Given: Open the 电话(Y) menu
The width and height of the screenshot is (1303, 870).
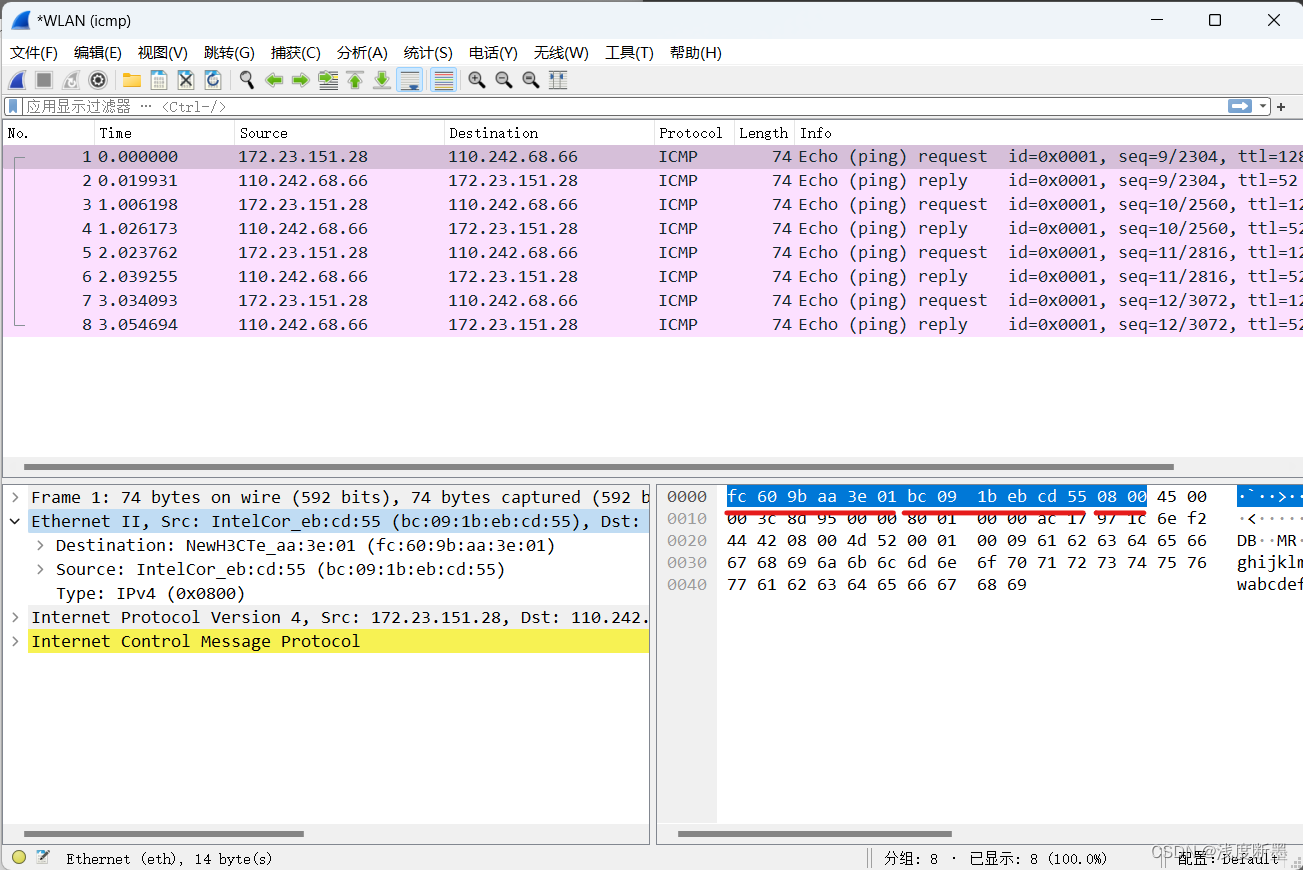Looking at the screenshot, I should [x=493, y=53].
